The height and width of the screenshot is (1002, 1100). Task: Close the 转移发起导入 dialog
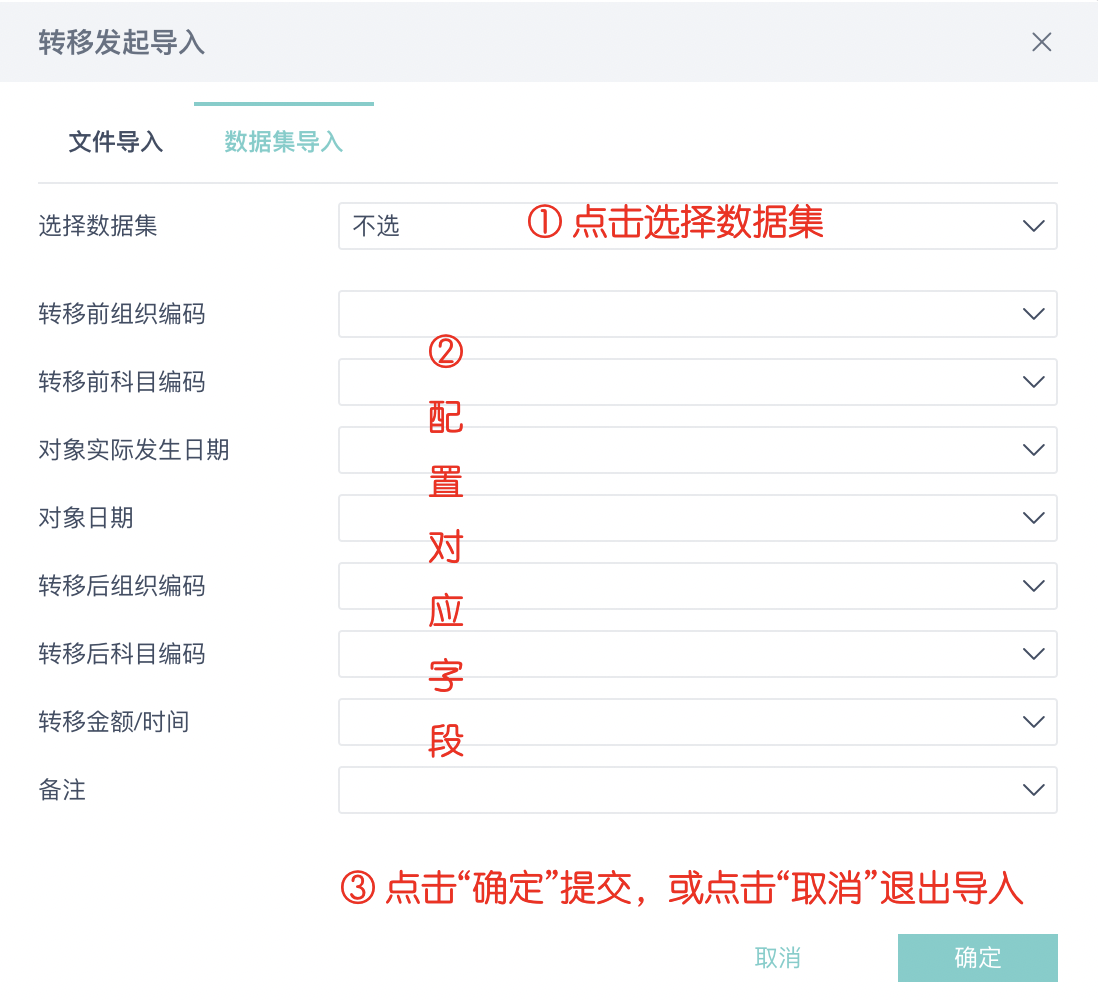pyautogui.click(x=1042, y=42)
